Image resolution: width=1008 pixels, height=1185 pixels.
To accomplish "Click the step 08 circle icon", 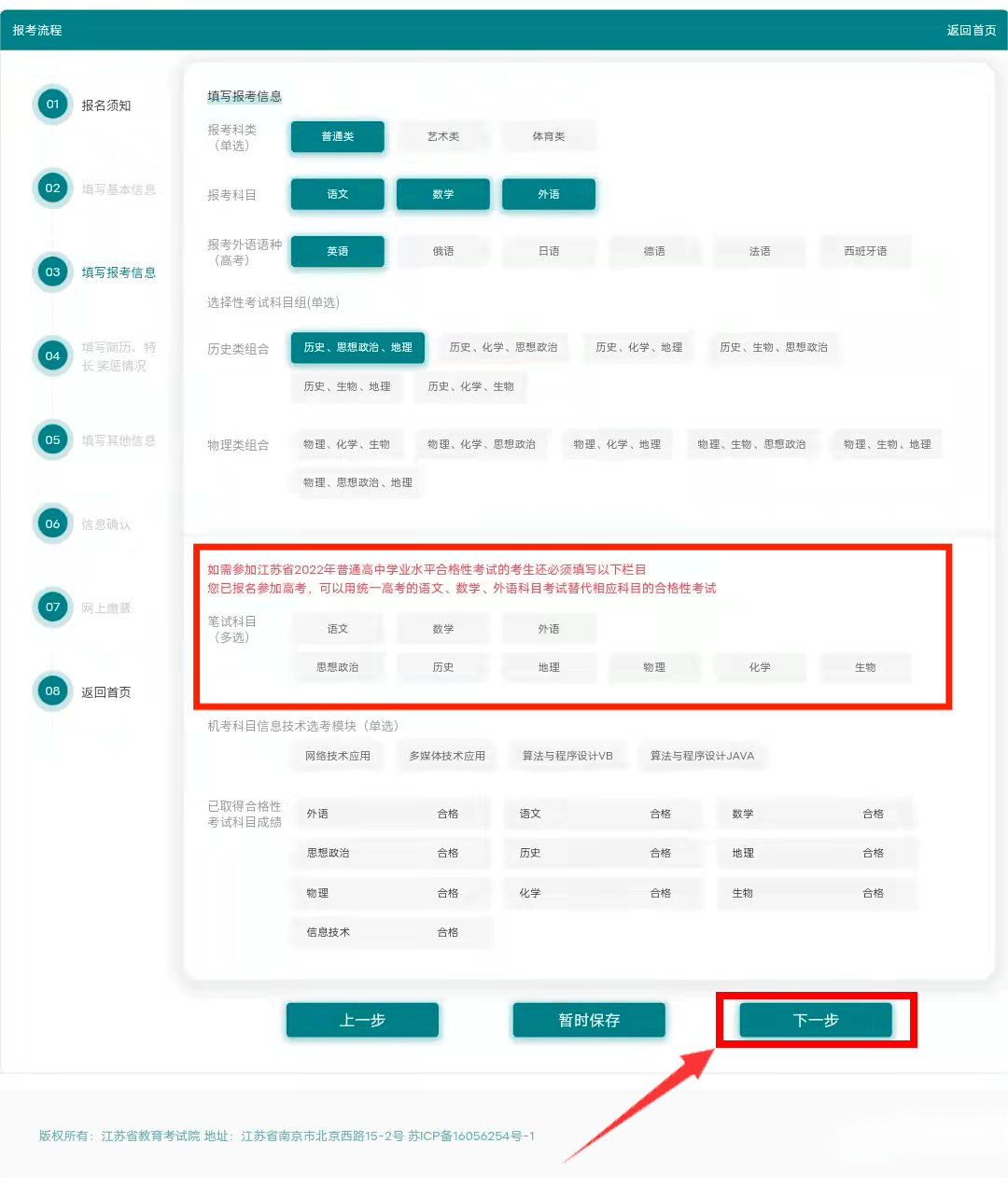I will pos(52,691).
